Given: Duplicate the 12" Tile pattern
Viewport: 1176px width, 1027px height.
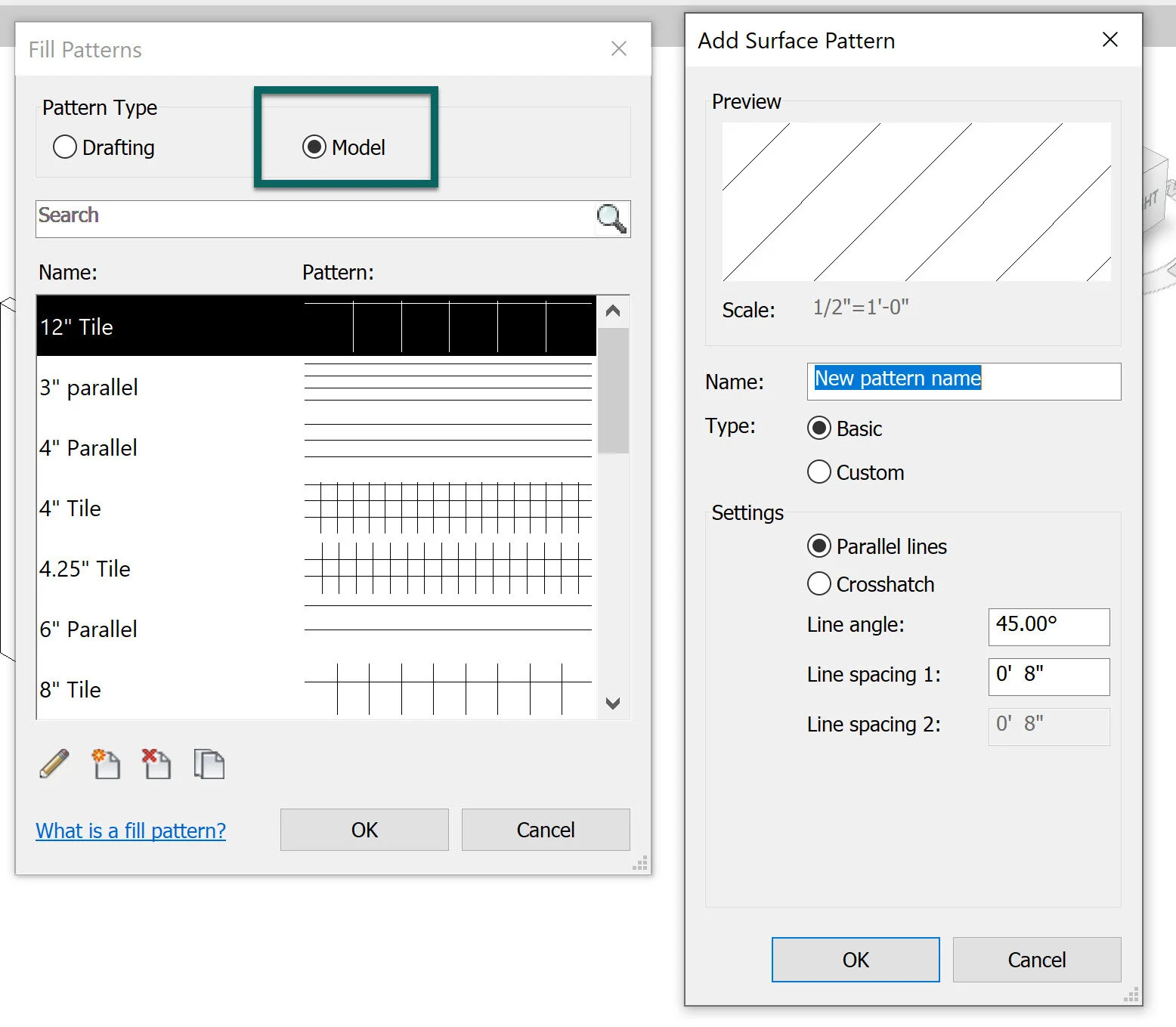Looking at the screenshot, I should [209, 765].
